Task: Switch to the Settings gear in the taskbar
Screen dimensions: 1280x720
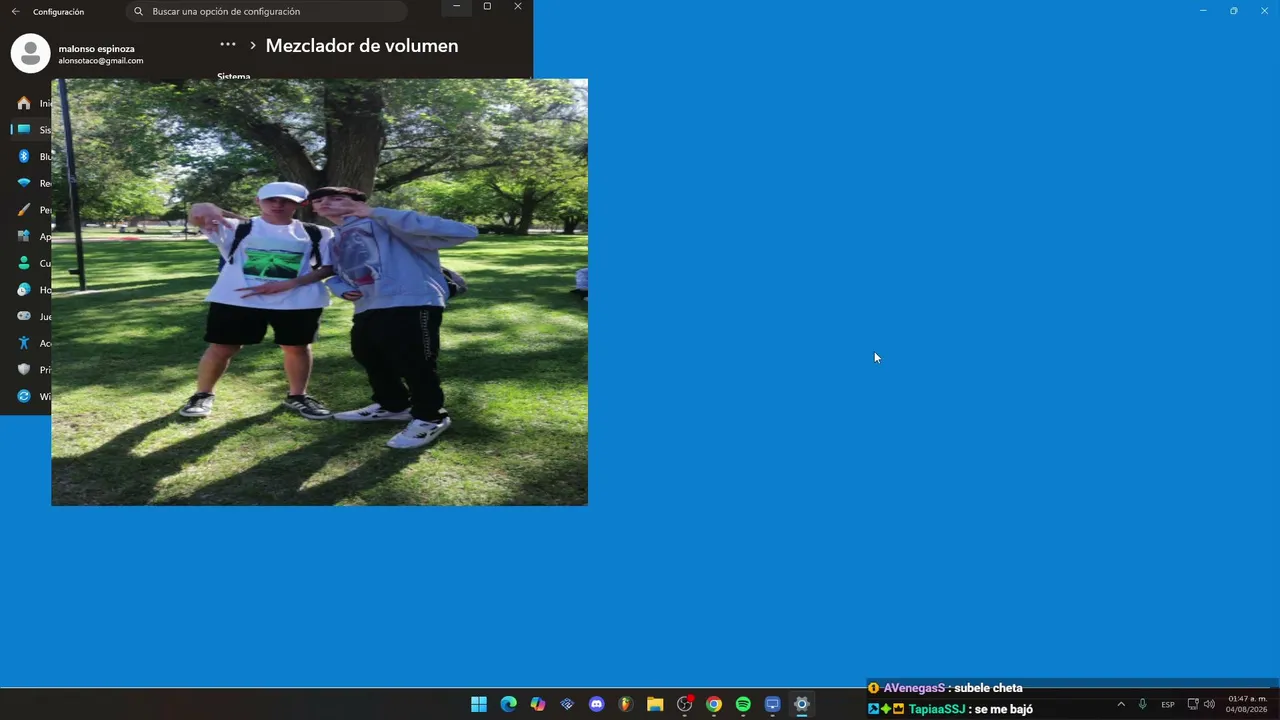Action: point(801,704)
